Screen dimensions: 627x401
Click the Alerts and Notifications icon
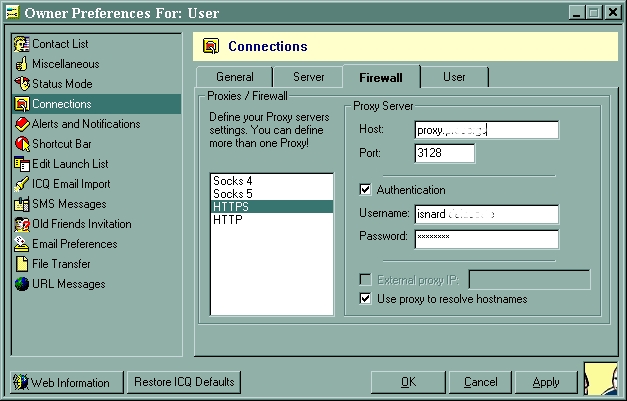coord(22,124)
